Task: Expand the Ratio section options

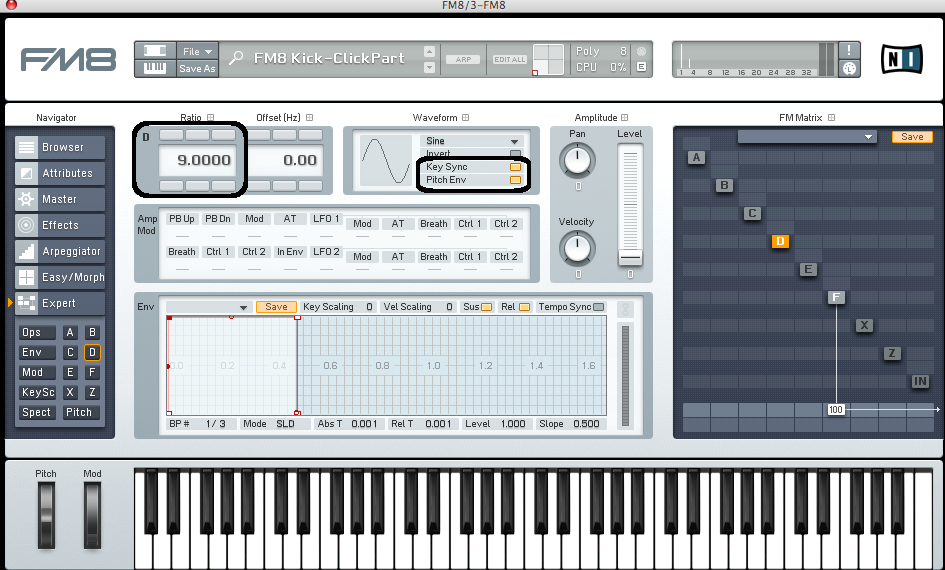Action: (210, 117)
